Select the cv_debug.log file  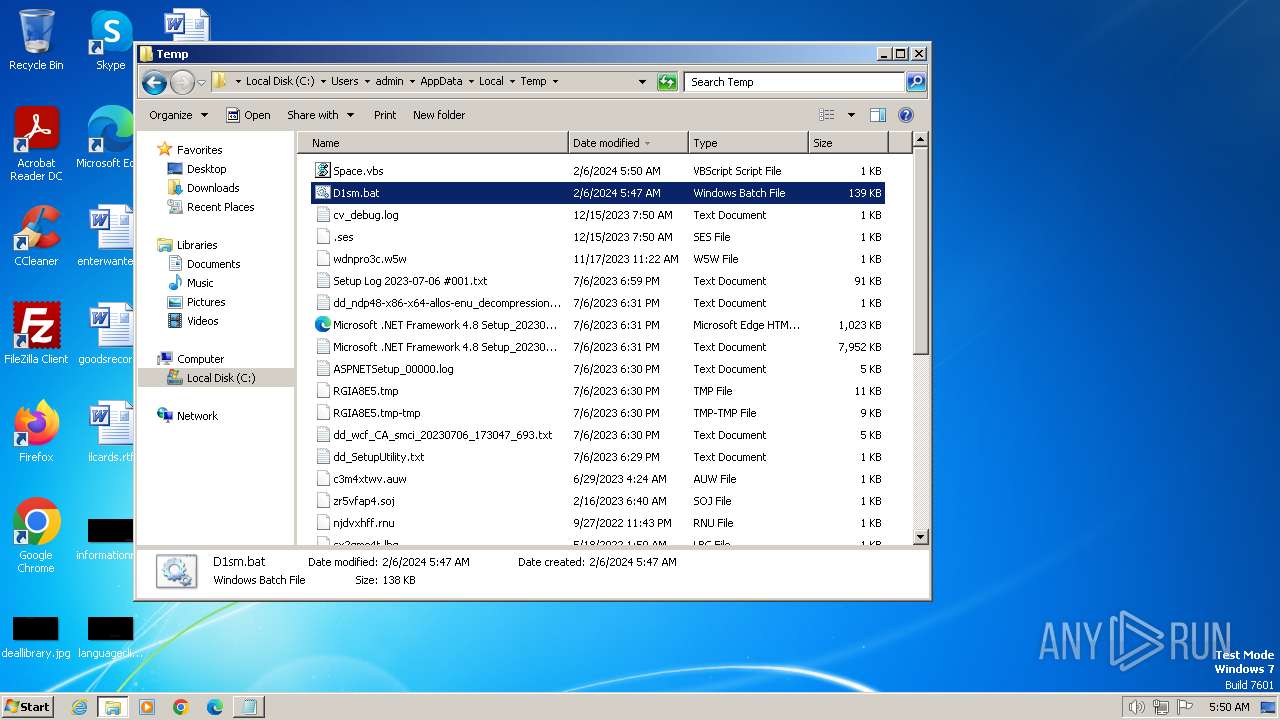tap(598, 215)
